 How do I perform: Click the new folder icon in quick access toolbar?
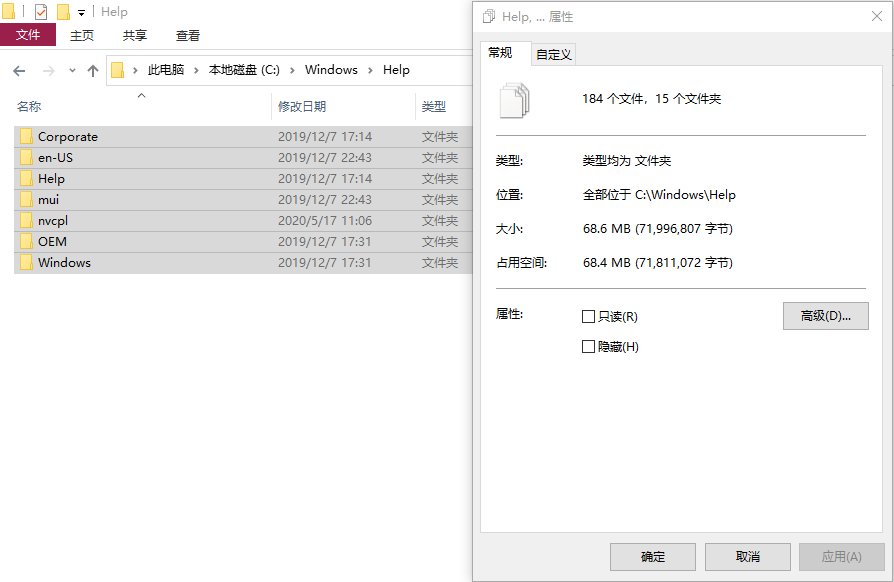click(x=63, y=12)
